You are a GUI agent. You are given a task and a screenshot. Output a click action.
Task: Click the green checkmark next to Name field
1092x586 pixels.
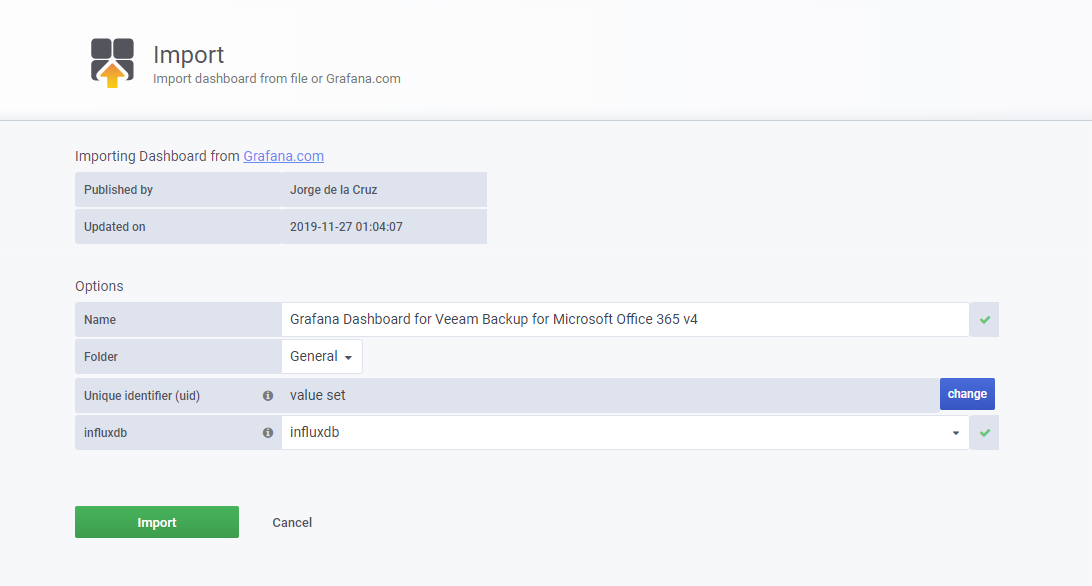click(985, 320)
